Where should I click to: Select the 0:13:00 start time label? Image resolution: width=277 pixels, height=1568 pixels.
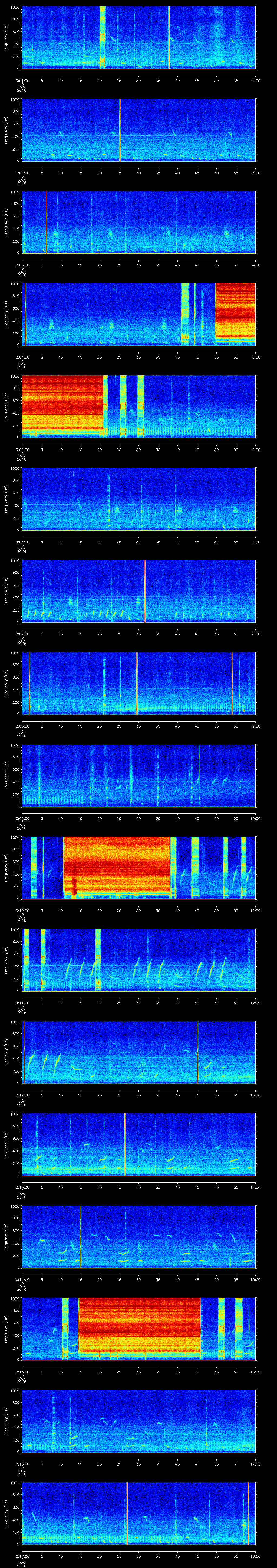[22, 1187]
